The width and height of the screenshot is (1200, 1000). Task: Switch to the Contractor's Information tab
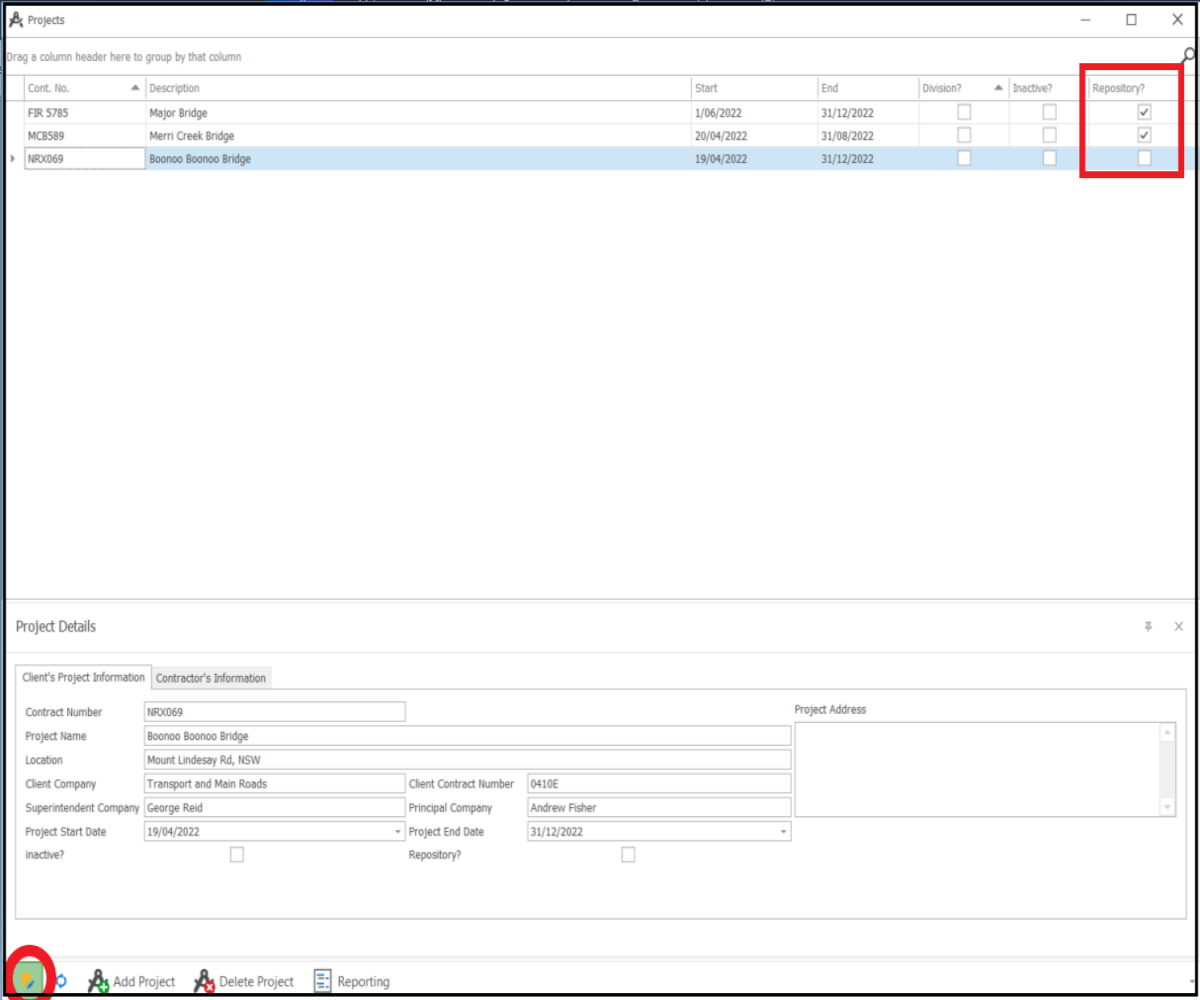[211, 677]
